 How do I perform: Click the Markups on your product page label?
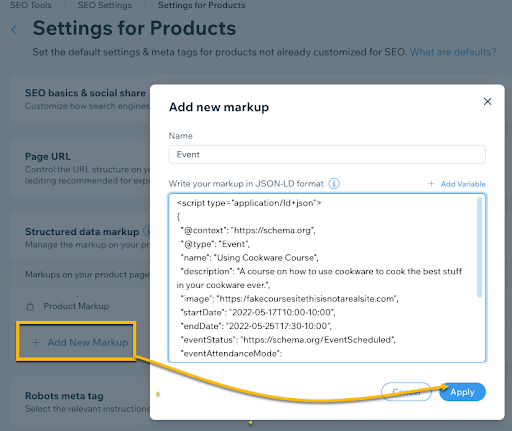[x=87, y=275]
